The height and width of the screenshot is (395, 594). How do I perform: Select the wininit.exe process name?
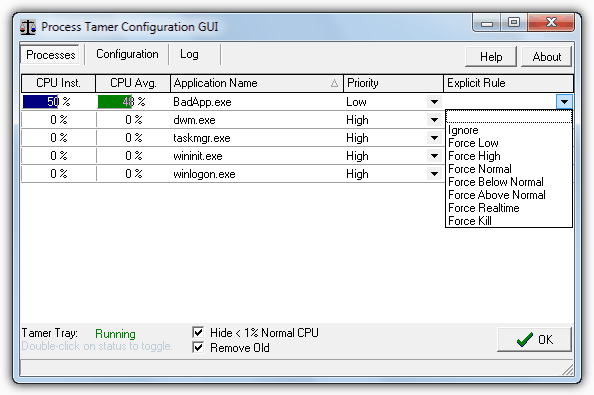point(198,156)
